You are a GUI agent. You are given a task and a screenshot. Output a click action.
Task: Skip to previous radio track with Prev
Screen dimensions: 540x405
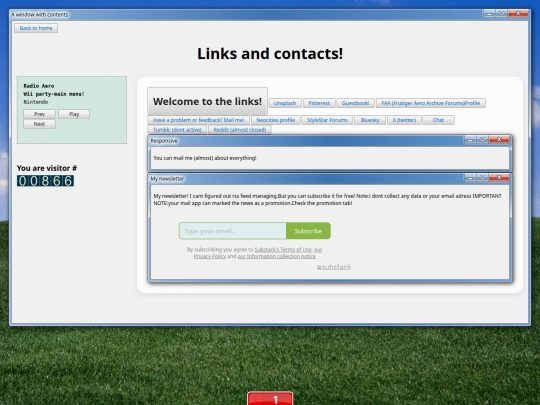pyautogui.click(x=39, y=114)
